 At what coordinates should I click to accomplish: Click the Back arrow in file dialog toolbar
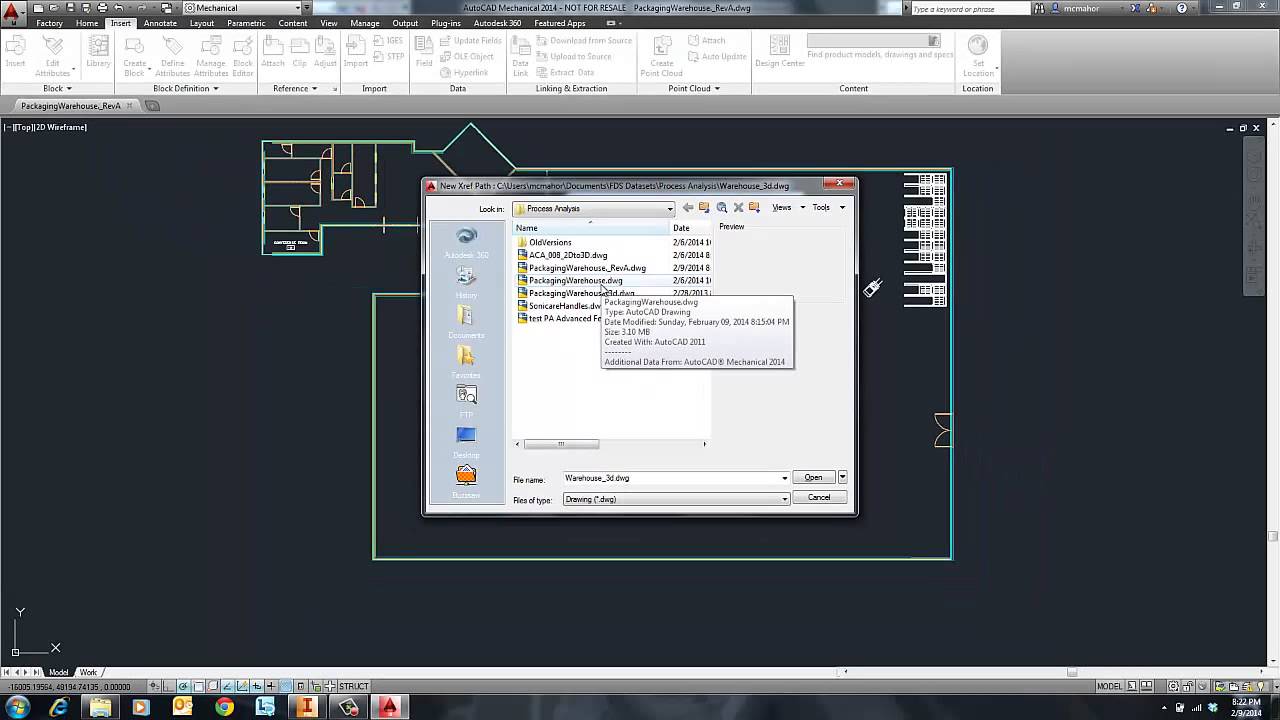687,208
